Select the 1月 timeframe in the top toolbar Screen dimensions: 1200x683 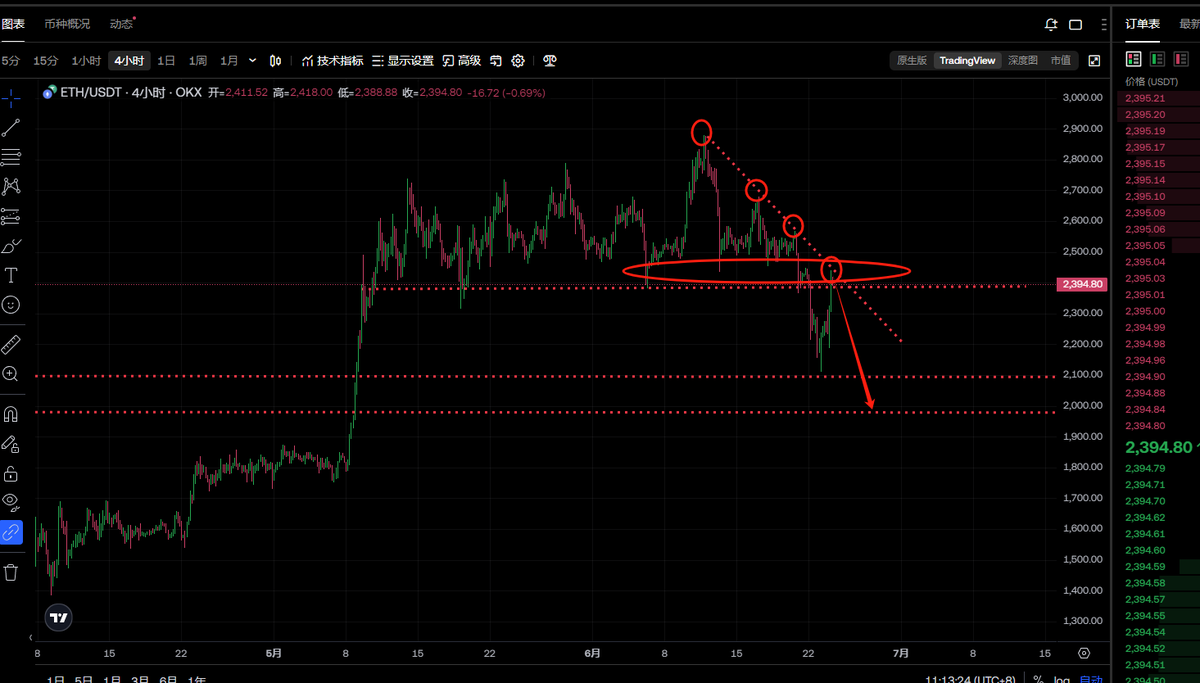point(229,61)
